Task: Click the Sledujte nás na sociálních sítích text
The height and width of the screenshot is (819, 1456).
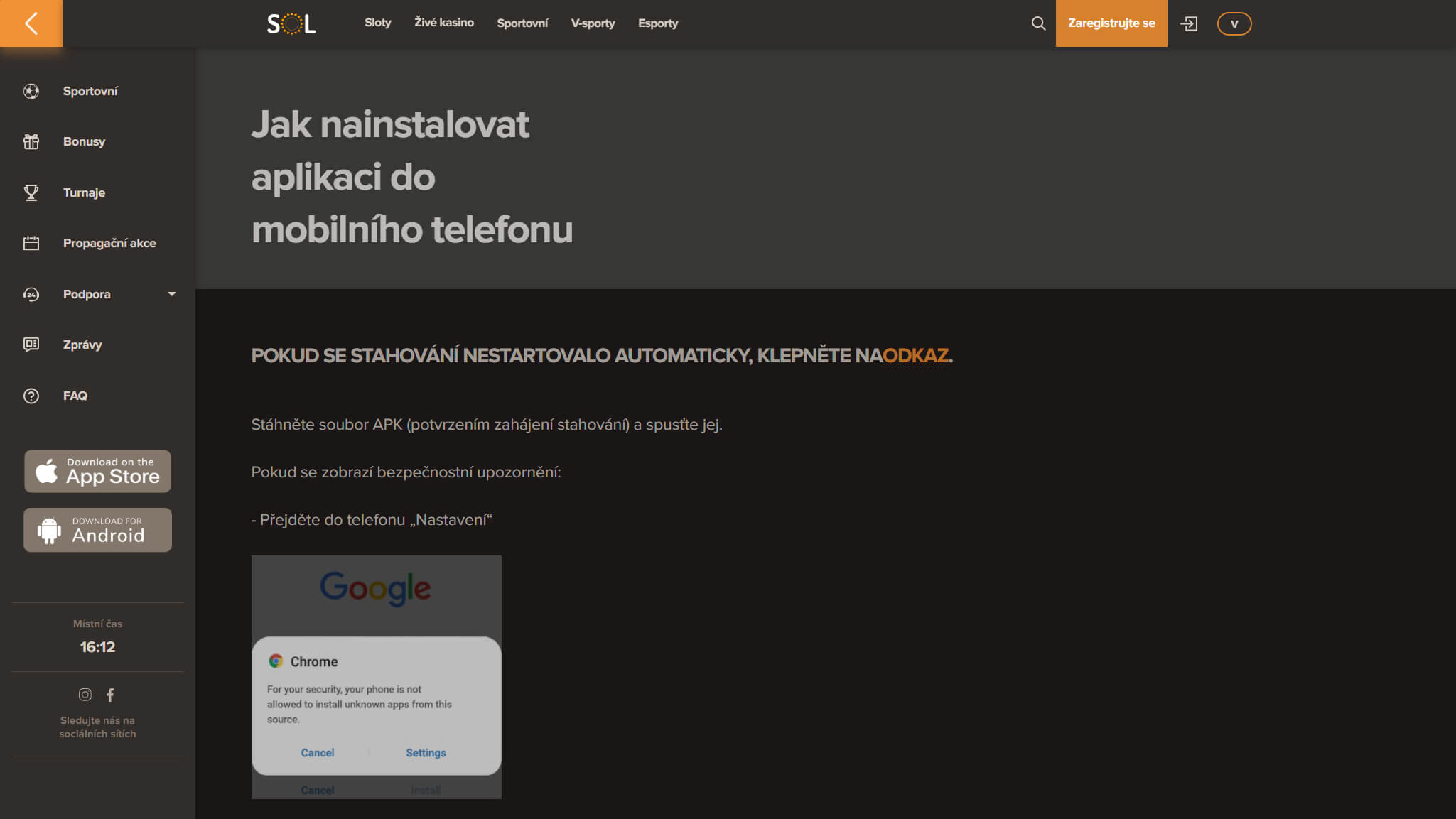Action: point(97,727)
